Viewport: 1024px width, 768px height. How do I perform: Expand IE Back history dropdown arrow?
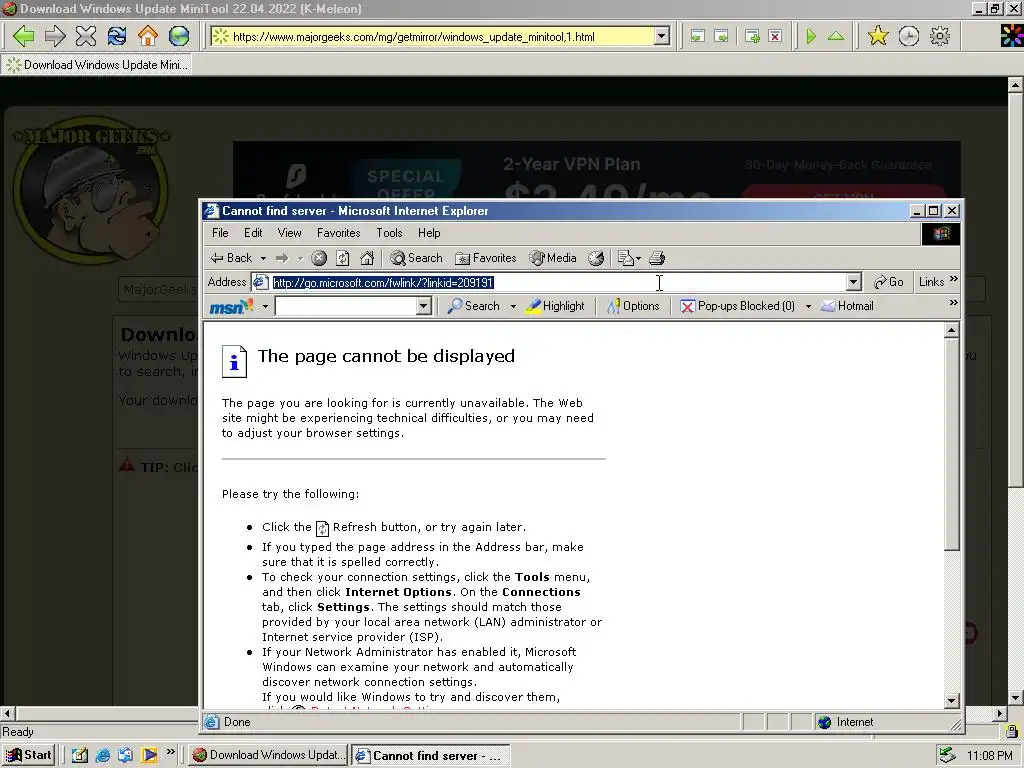pyautogui.click(x=263, y=259)
